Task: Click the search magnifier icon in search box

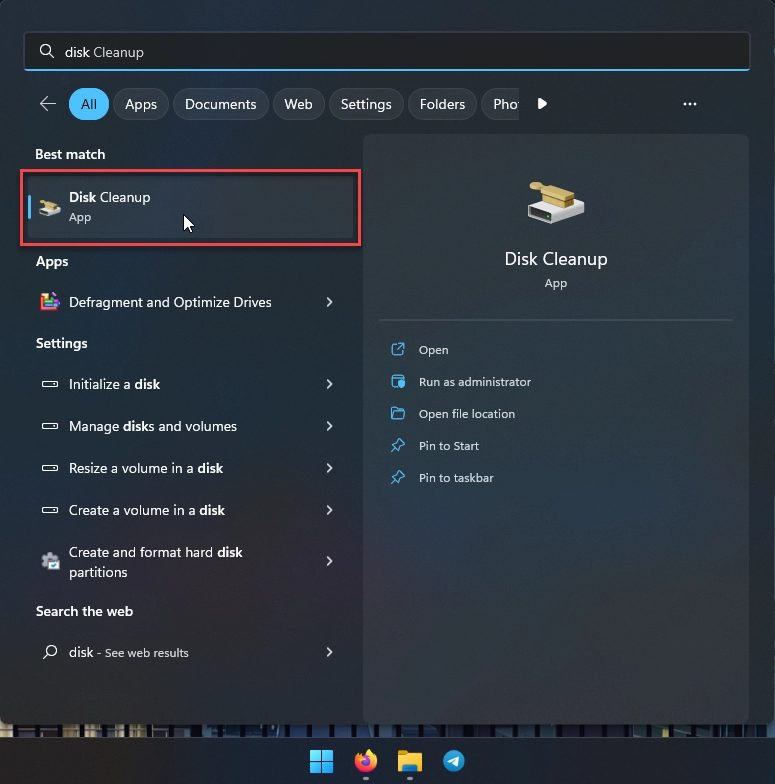Action: (46, 51)
